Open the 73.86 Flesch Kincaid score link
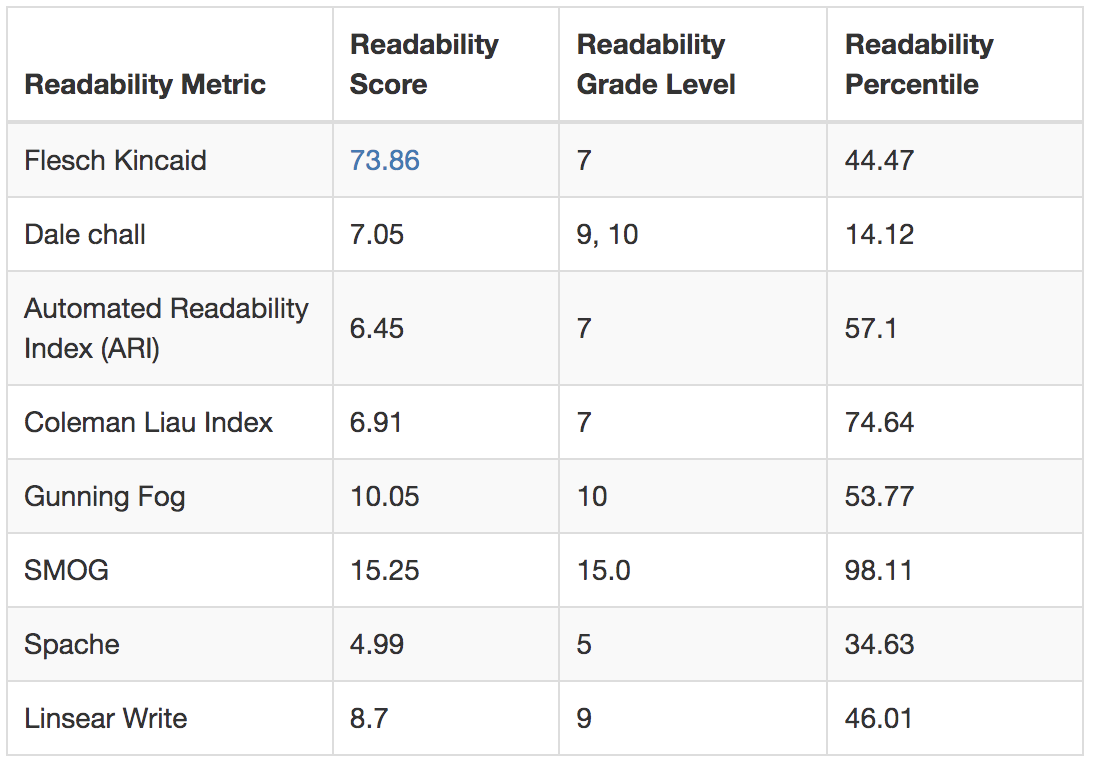The image size is (1094, 764). tap(384, 160)
